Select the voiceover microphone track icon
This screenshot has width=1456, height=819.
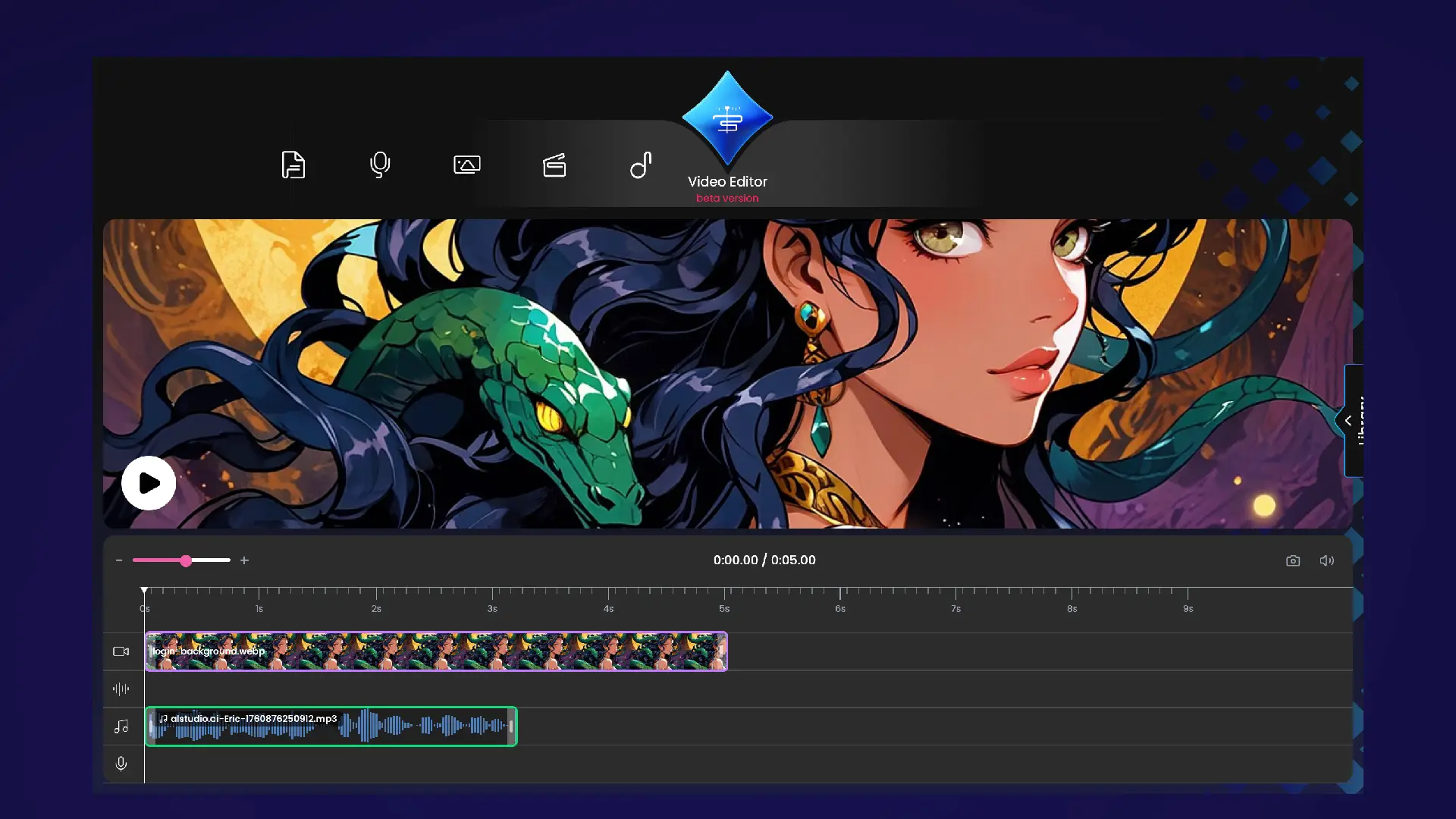[x=121, y=764]
